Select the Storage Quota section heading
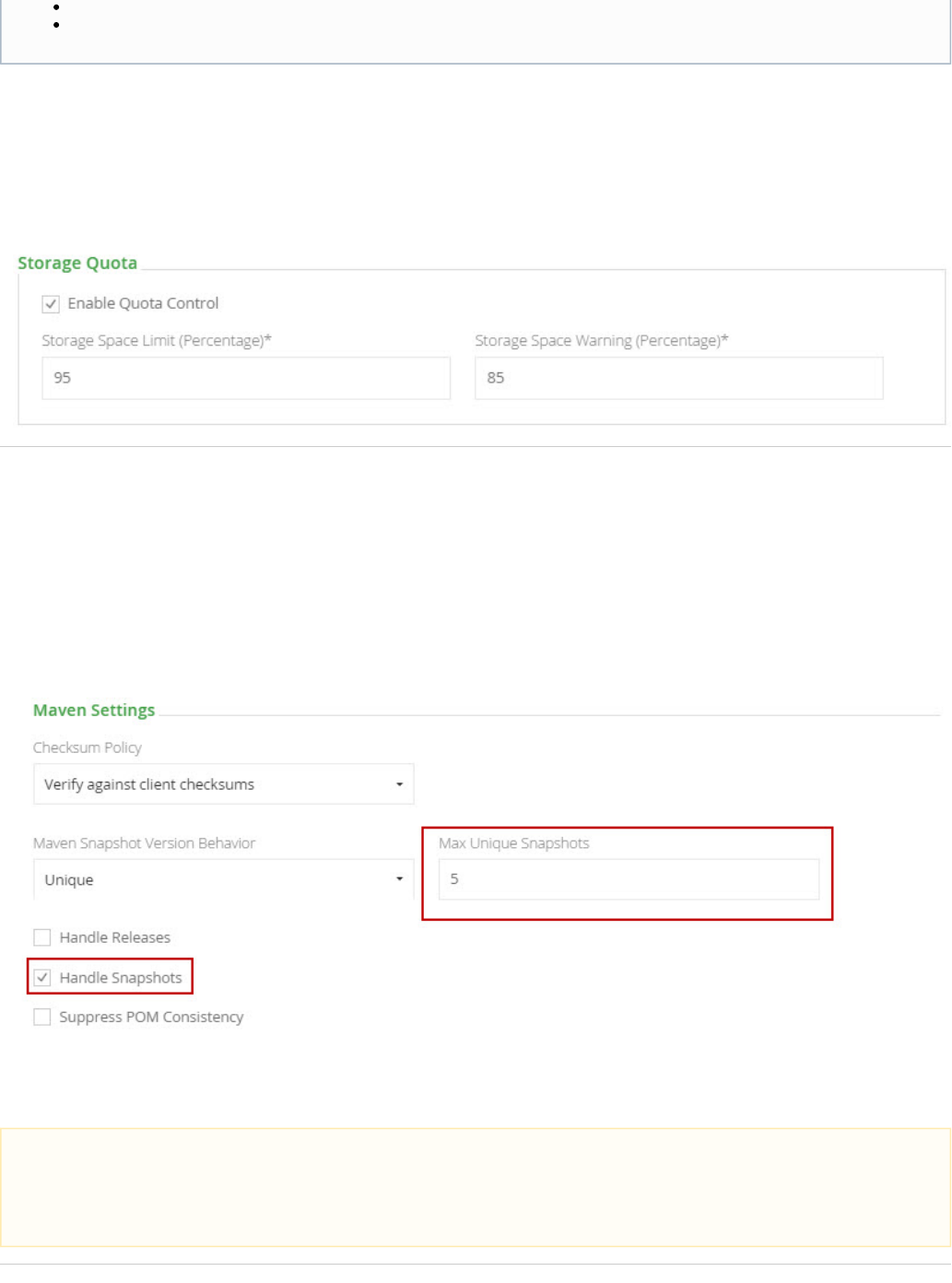Screen dimensions: 952x1283 [x=77, y=264]
